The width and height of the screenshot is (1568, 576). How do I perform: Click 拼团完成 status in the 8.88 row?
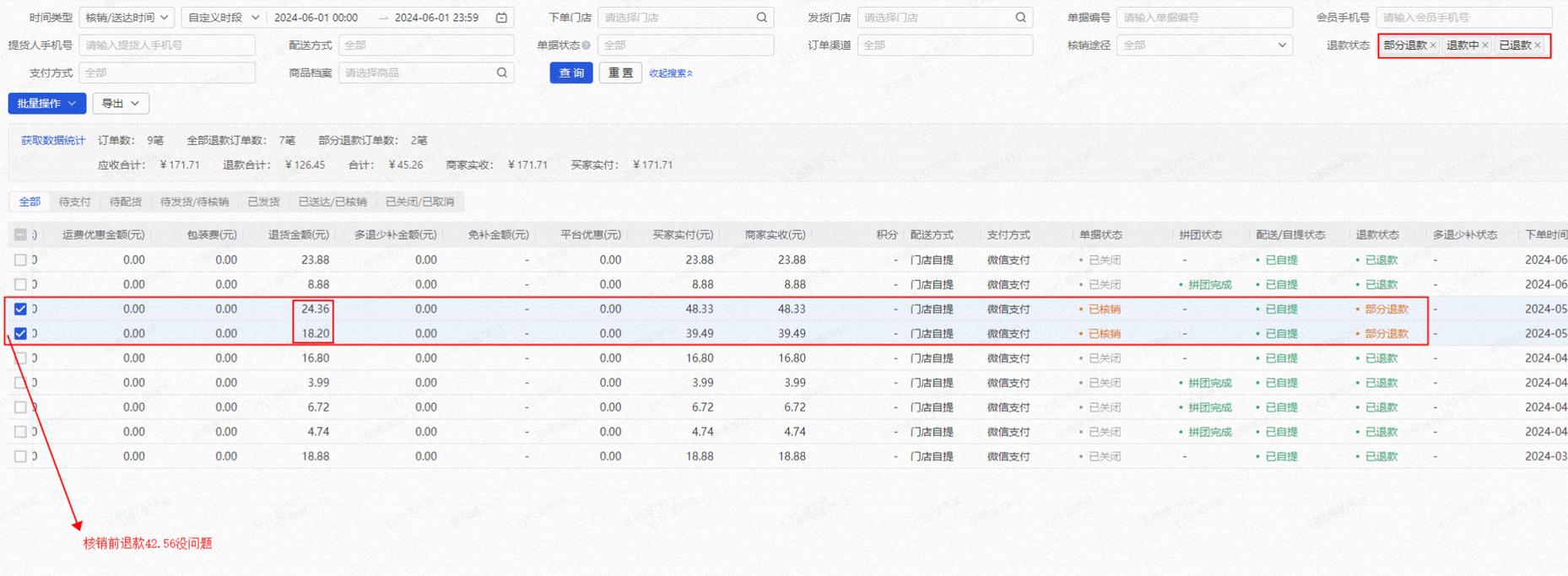coord(1209,285)
